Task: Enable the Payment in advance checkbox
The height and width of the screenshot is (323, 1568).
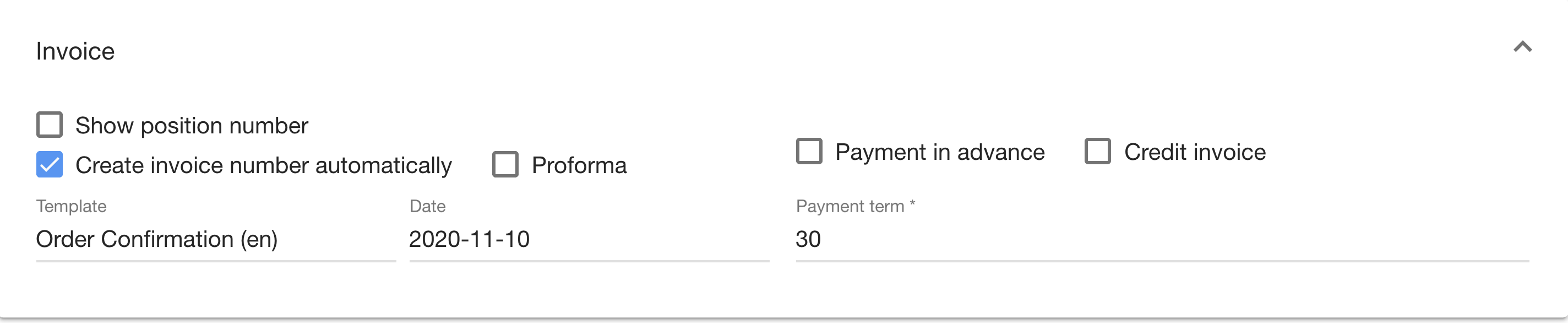Action: click(809, 151)
